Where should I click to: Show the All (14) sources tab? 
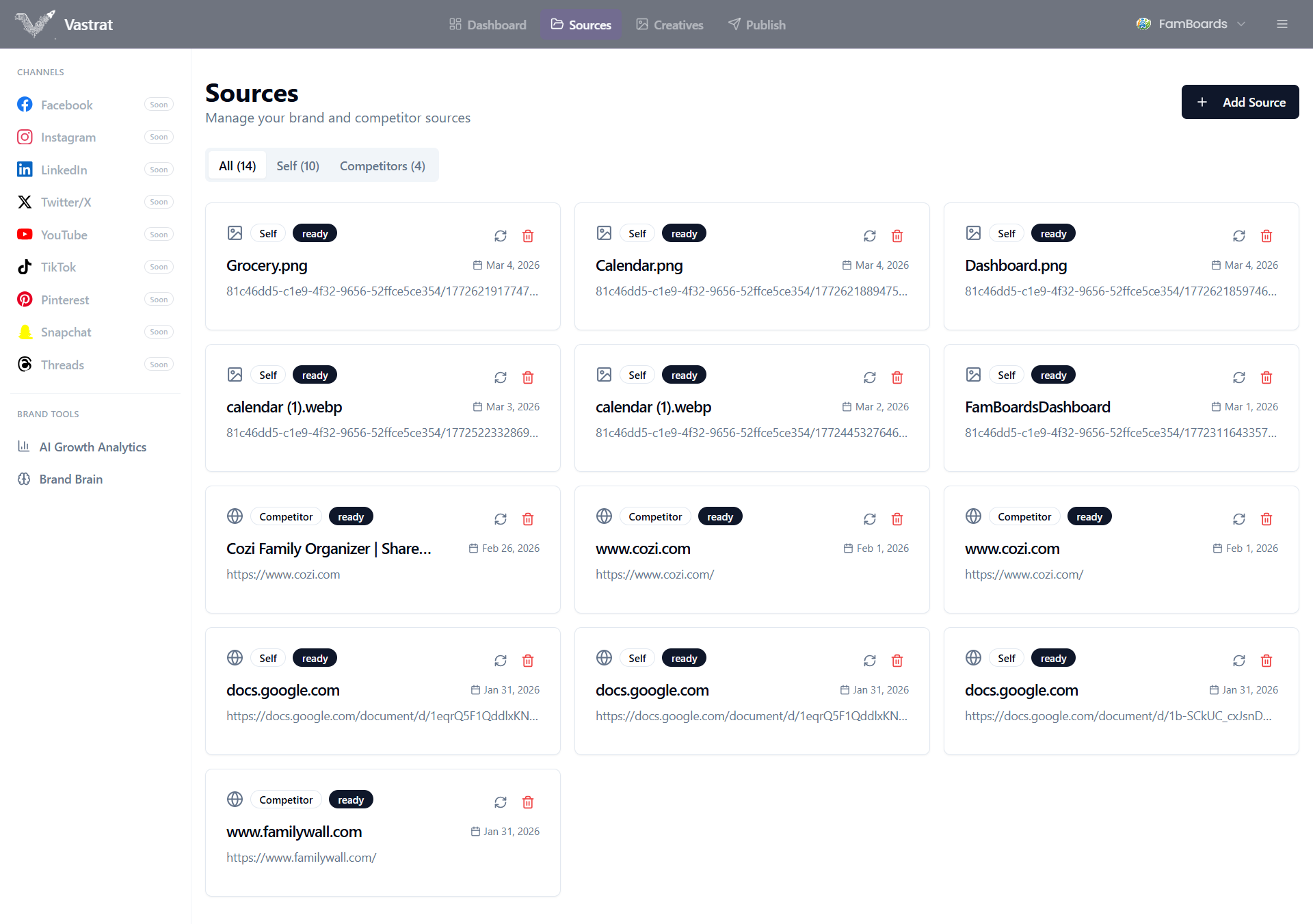(x=237, y=166)
